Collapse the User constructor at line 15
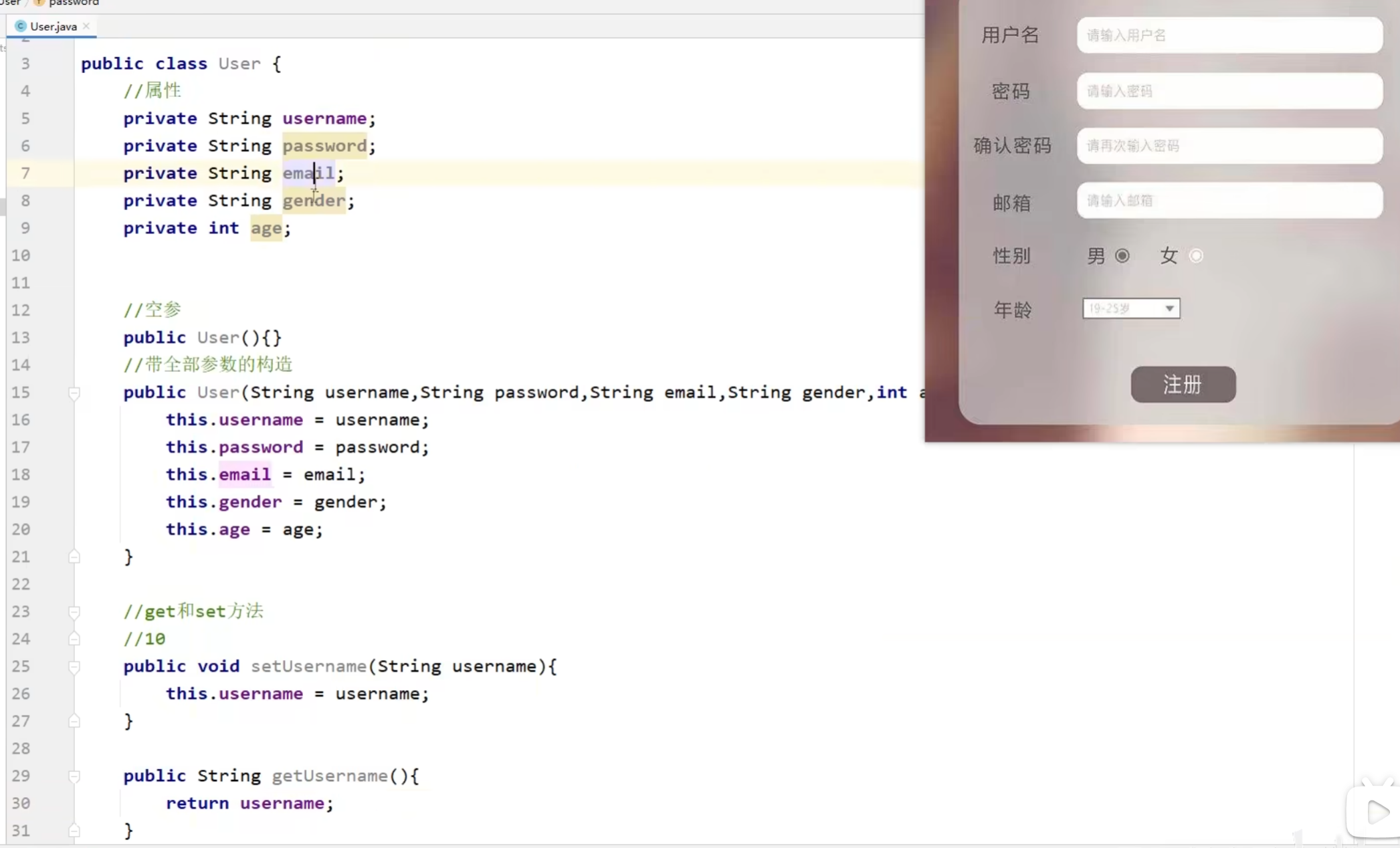Viewport: 1400px width, 848px height. point(74,393)
